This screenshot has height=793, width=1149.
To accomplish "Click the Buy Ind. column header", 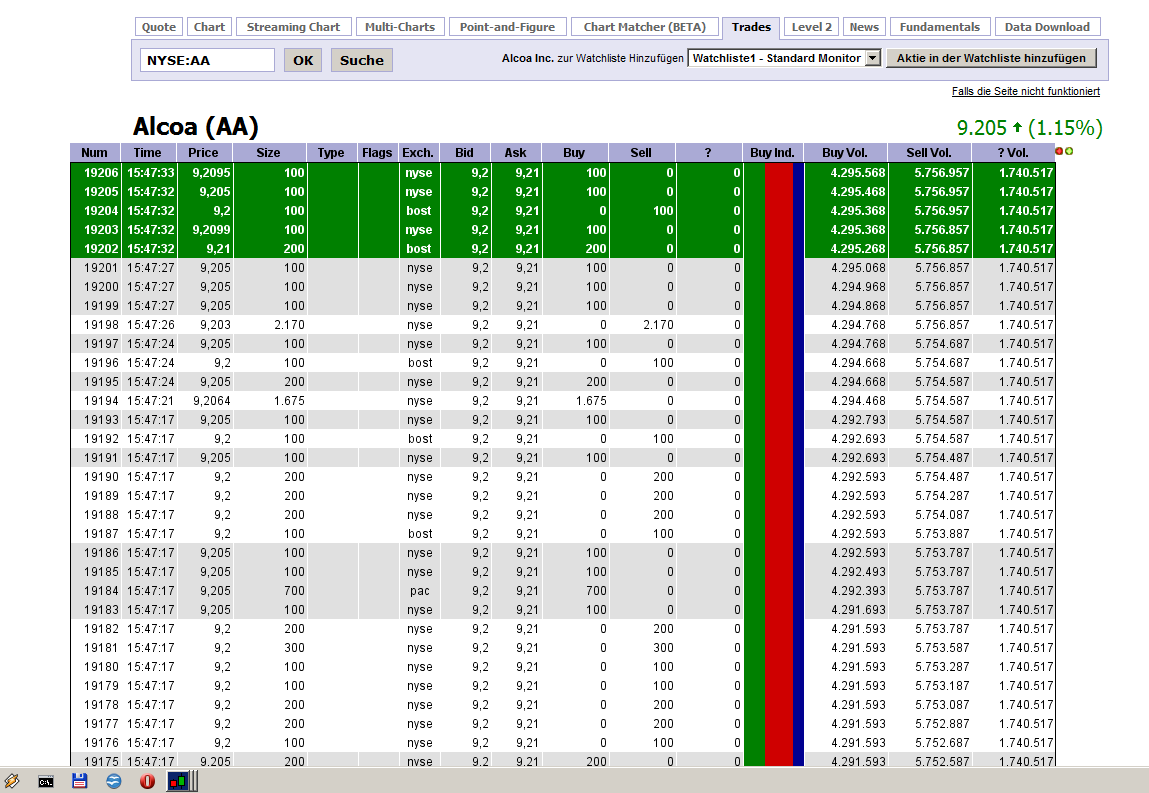I will click(772, 153).
